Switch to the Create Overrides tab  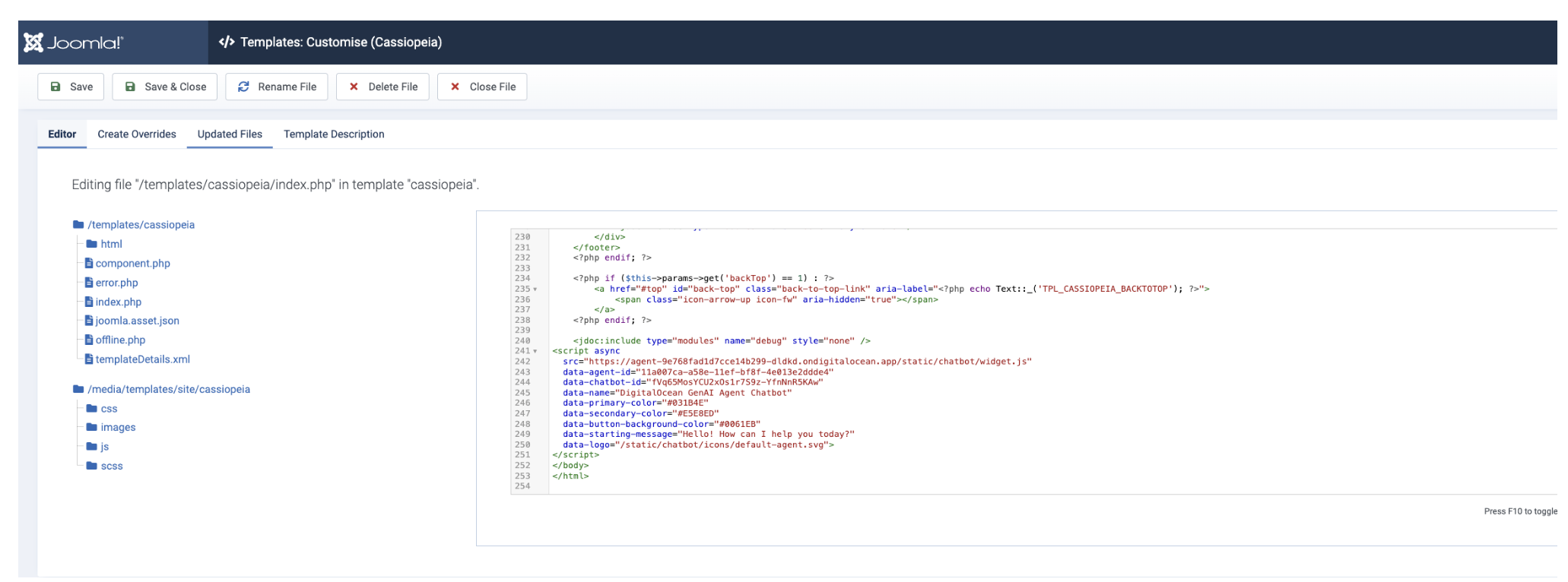click(x=137, y=134)
